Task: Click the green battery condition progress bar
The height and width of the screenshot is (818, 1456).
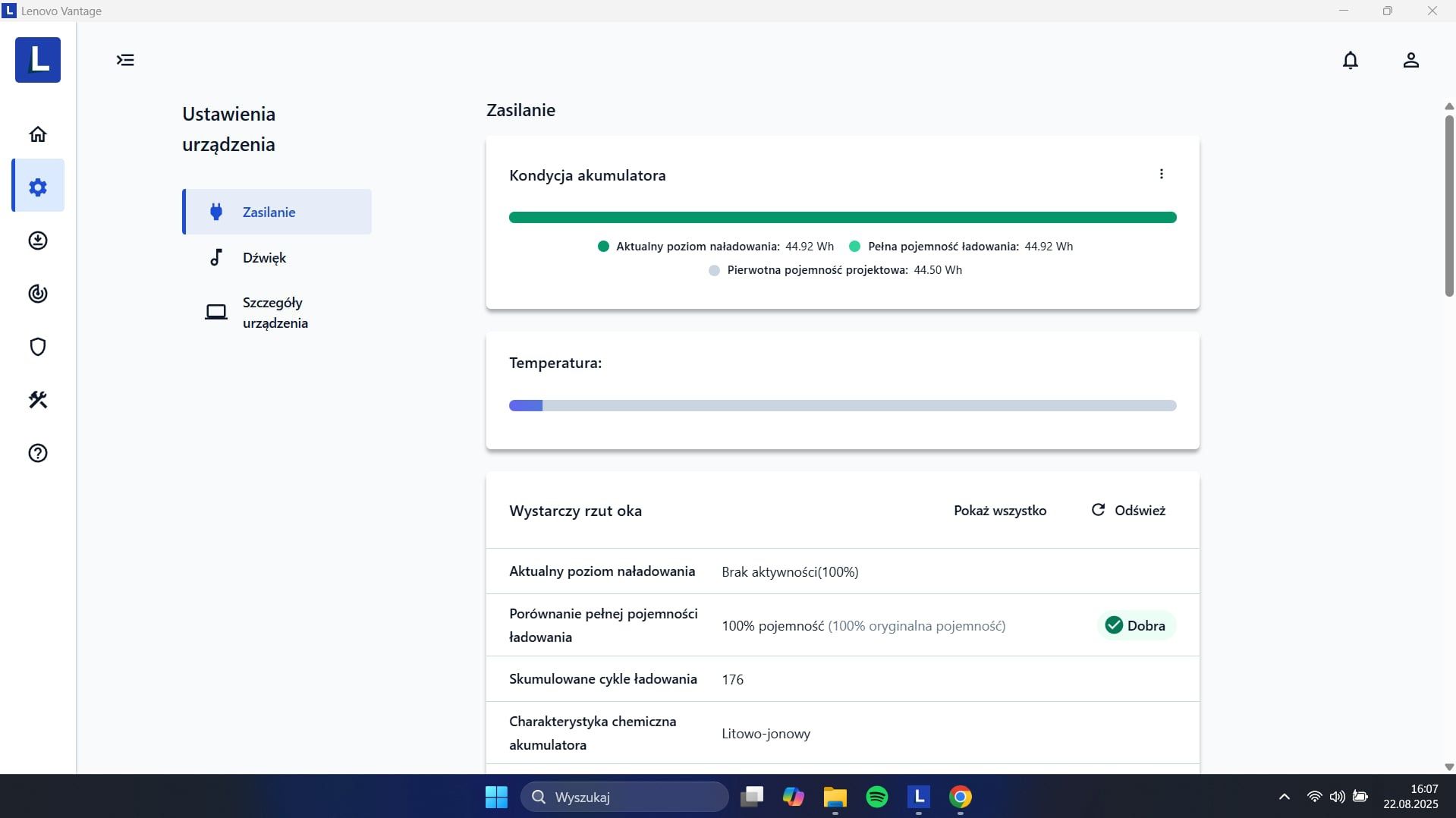Action: coord(842,218)
